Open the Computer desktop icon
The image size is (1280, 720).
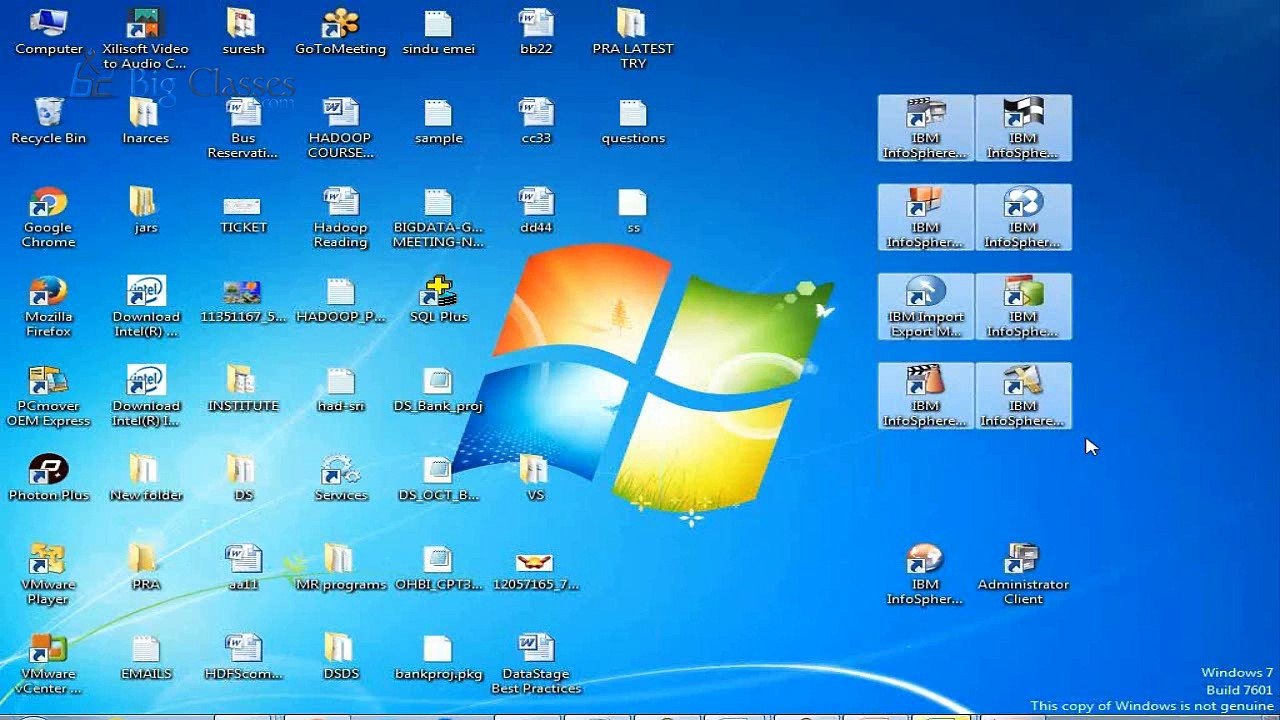[x=48, y=33]
